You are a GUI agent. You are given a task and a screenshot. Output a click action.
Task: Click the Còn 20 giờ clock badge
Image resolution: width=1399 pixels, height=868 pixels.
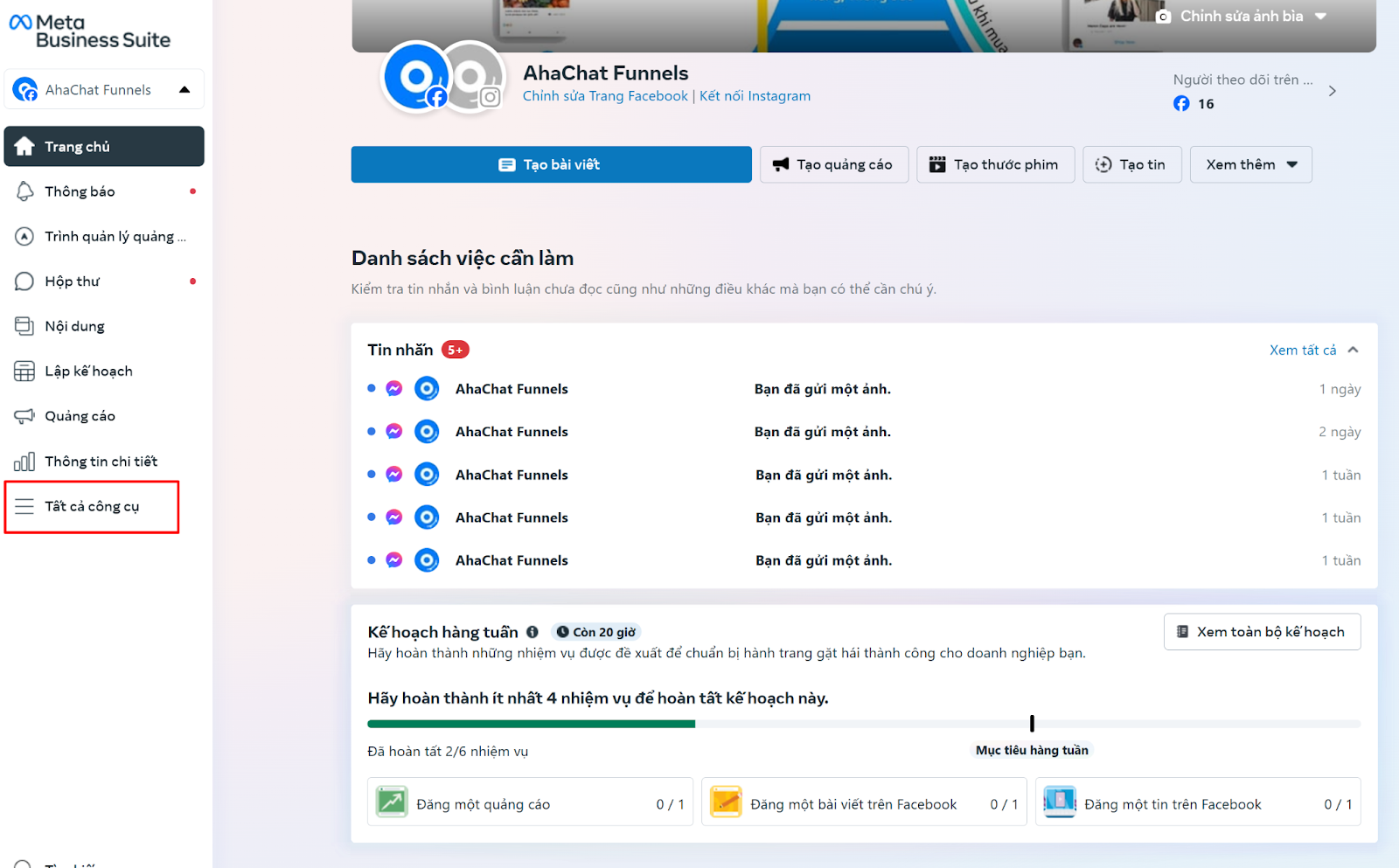tap(596, 632)
